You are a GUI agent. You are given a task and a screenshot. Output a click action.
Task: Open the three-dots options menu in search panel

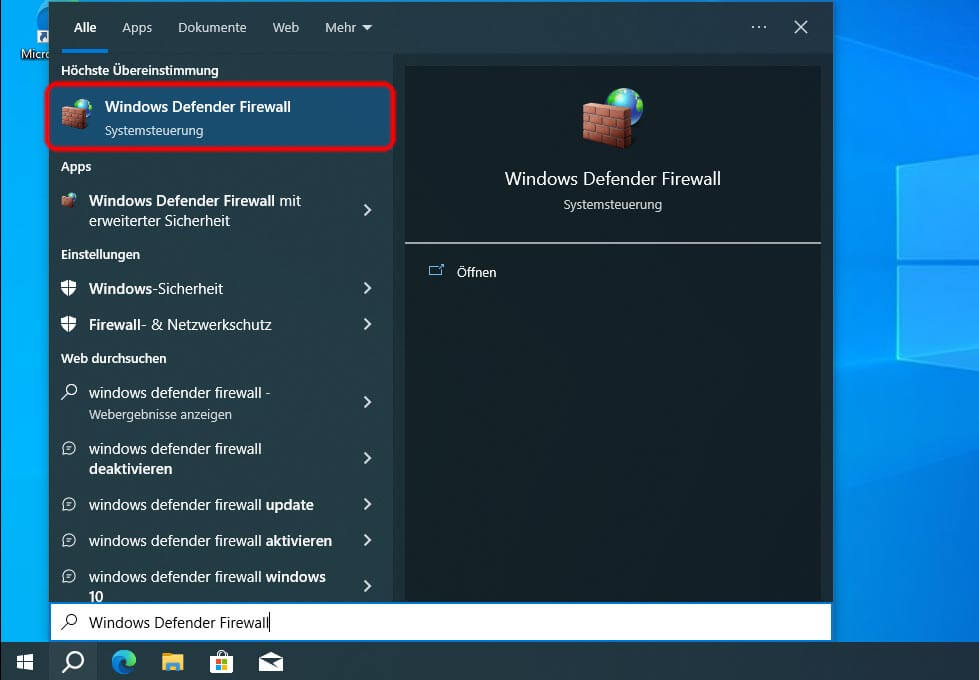[759, 27]
